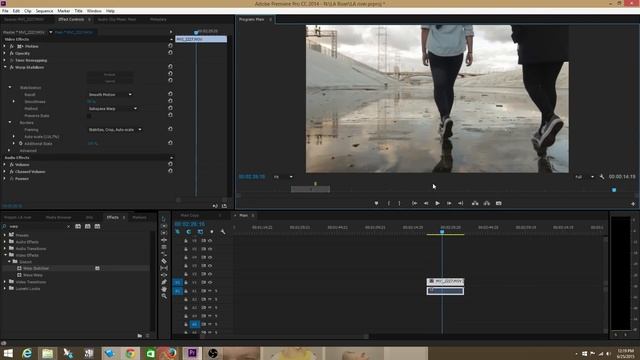The image size is (640, 360).
Task: Click the Mark In button
Action: 389,203
